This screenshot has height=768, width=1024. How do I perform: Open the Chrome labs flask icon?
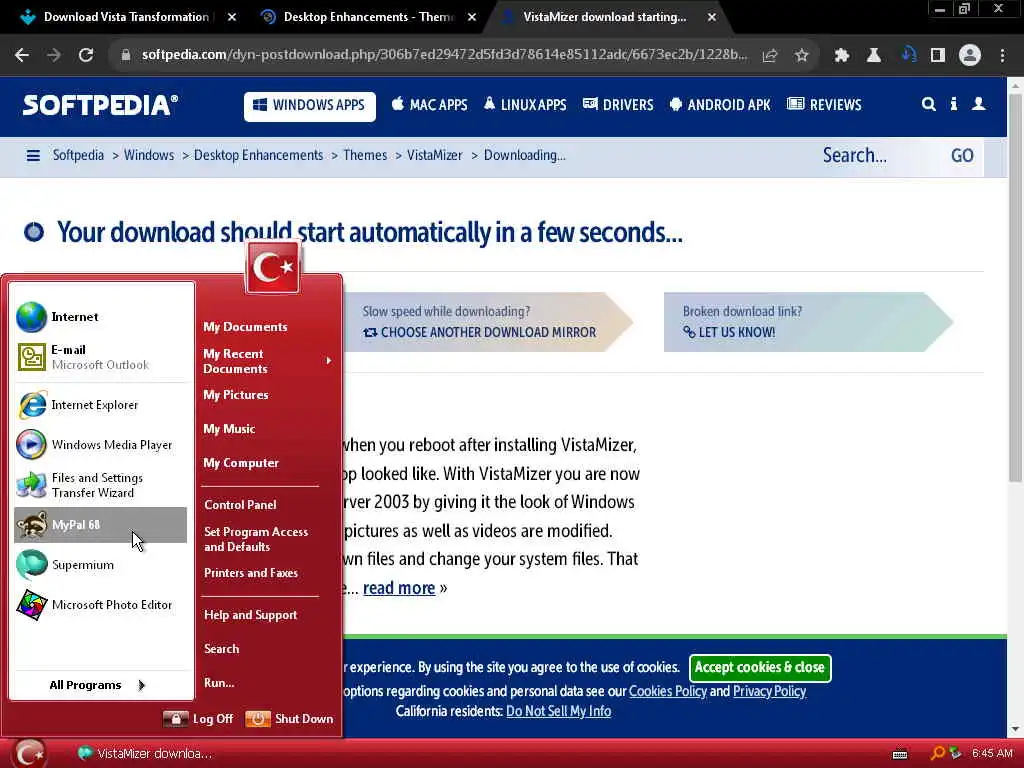click(873, 56)
